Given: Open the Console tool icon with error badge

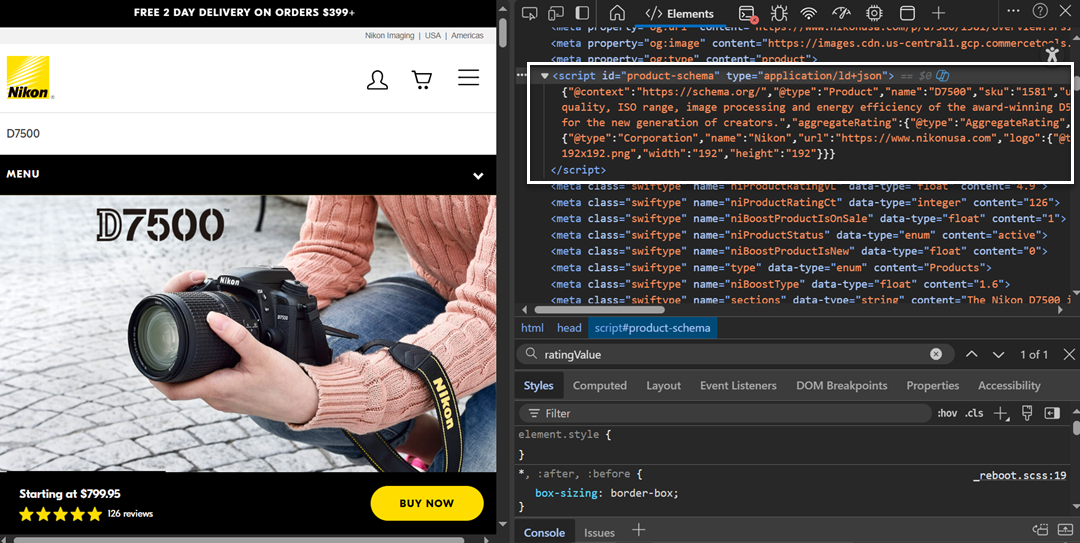Looking at the screenshot, I should point(747,13).
